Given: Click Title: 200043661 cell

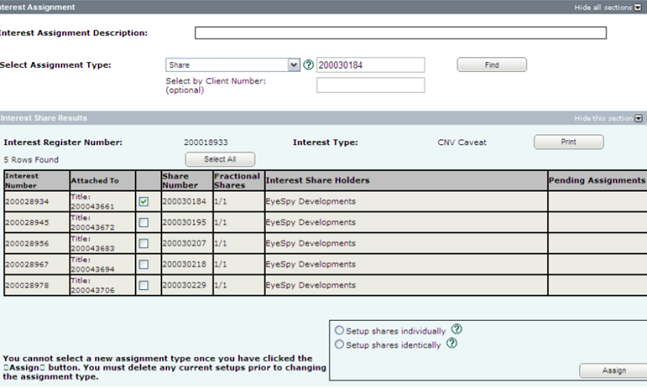Looking at the screenshot, I should click(x=103, y=201).
